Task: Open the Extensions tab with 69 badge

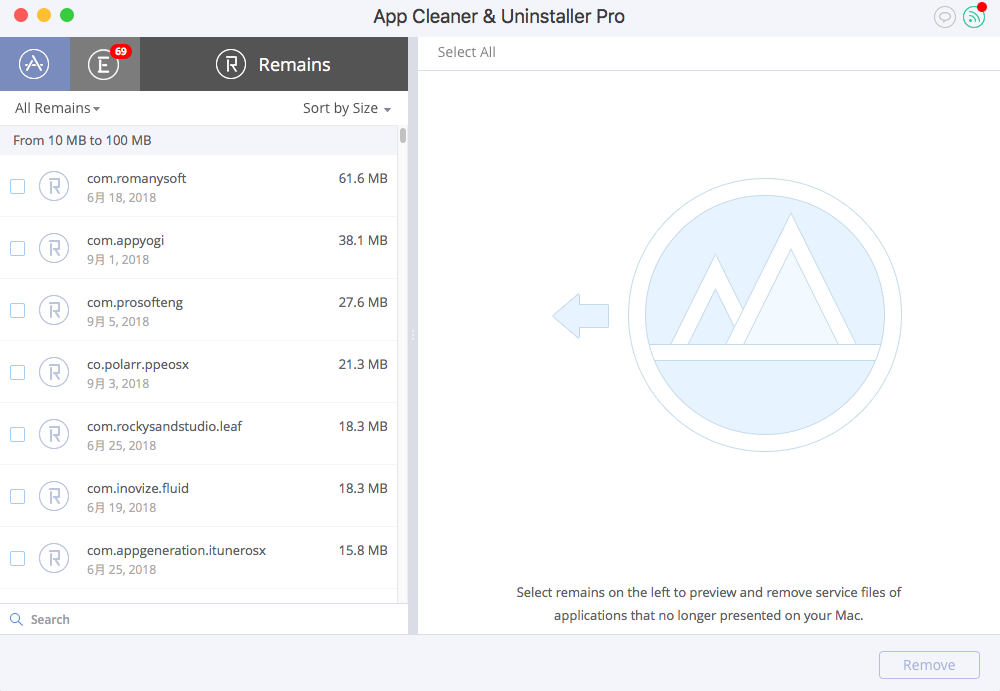Action: [x=105, y=64]
